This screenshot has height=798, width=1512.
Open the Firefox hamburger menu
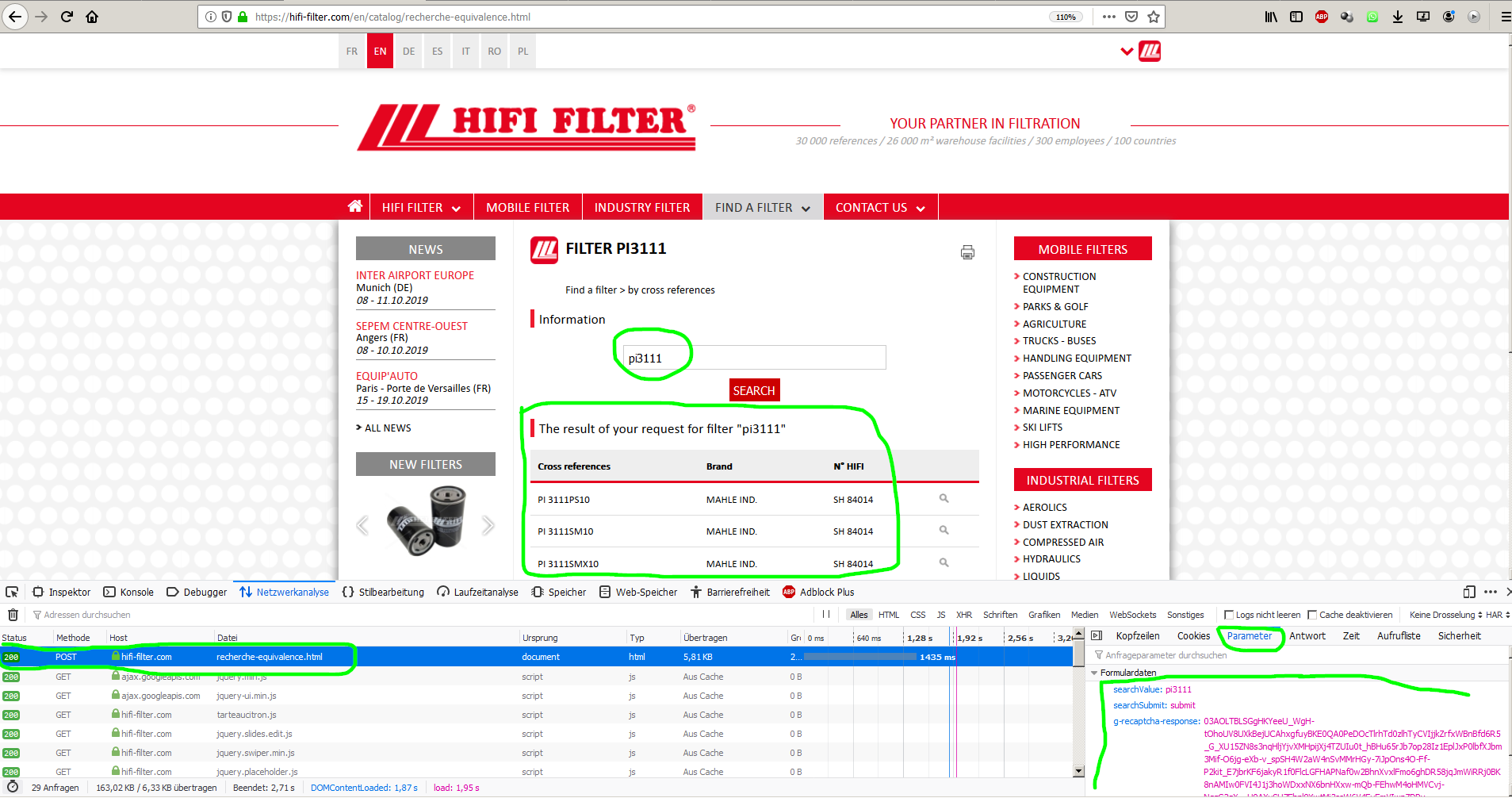[1505, 17]
